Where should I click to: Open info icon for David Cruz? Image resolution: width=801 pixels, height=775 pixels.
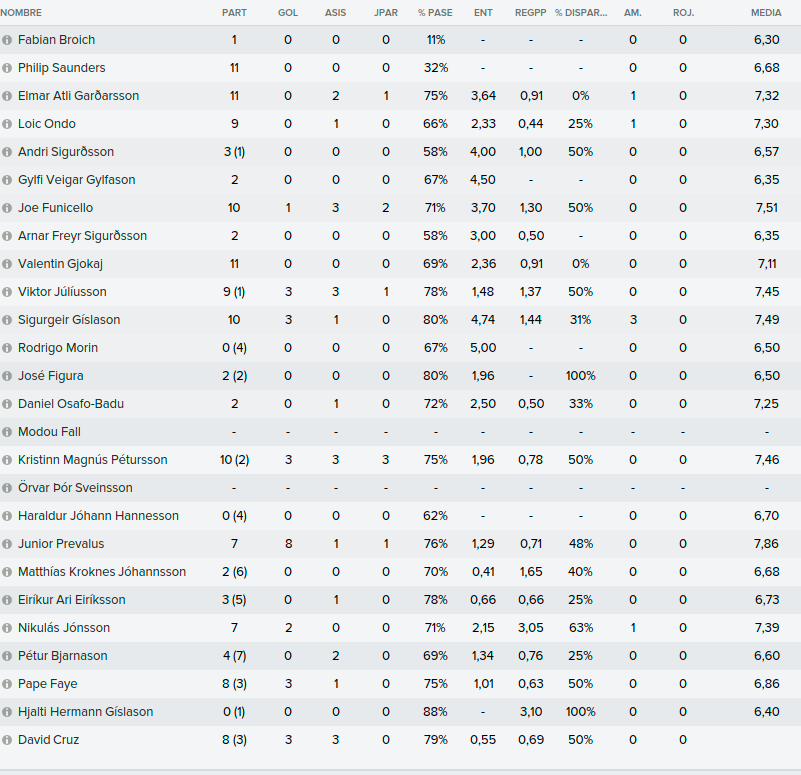[x=7, y=740]
